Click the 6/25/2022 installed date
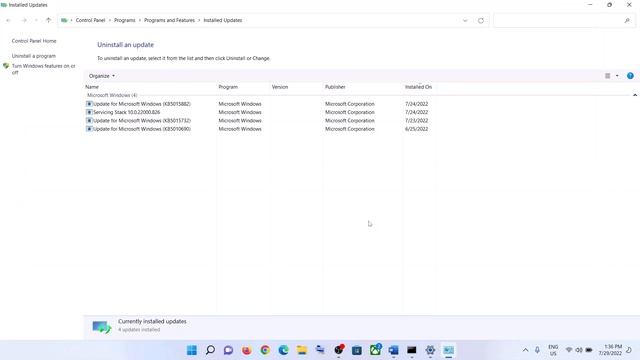Image resolution: width=640 pixels, height=360 pixels. pos(416,129)
